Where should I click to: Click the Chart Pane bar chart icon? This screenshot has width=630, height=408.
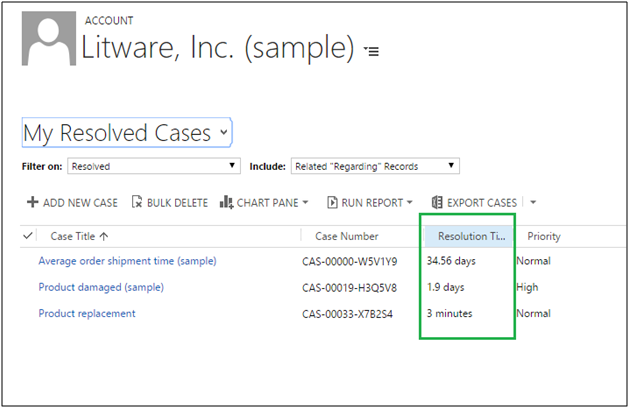(226, 202)
